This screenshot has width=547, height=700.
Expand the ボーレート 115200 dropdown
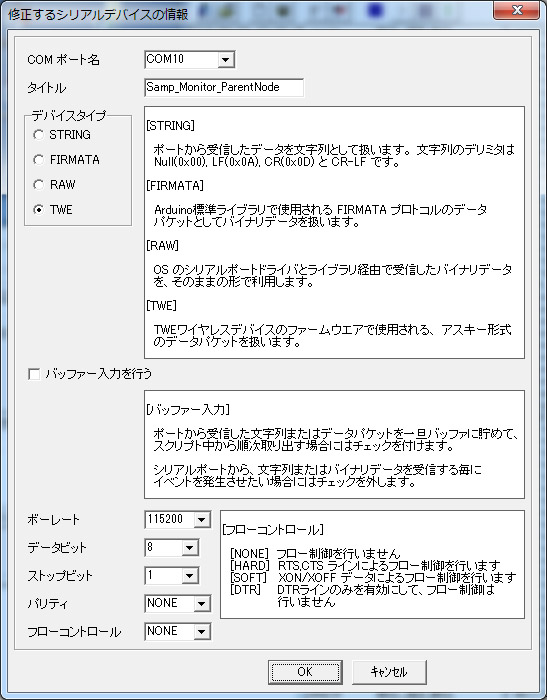coord(201,519)
